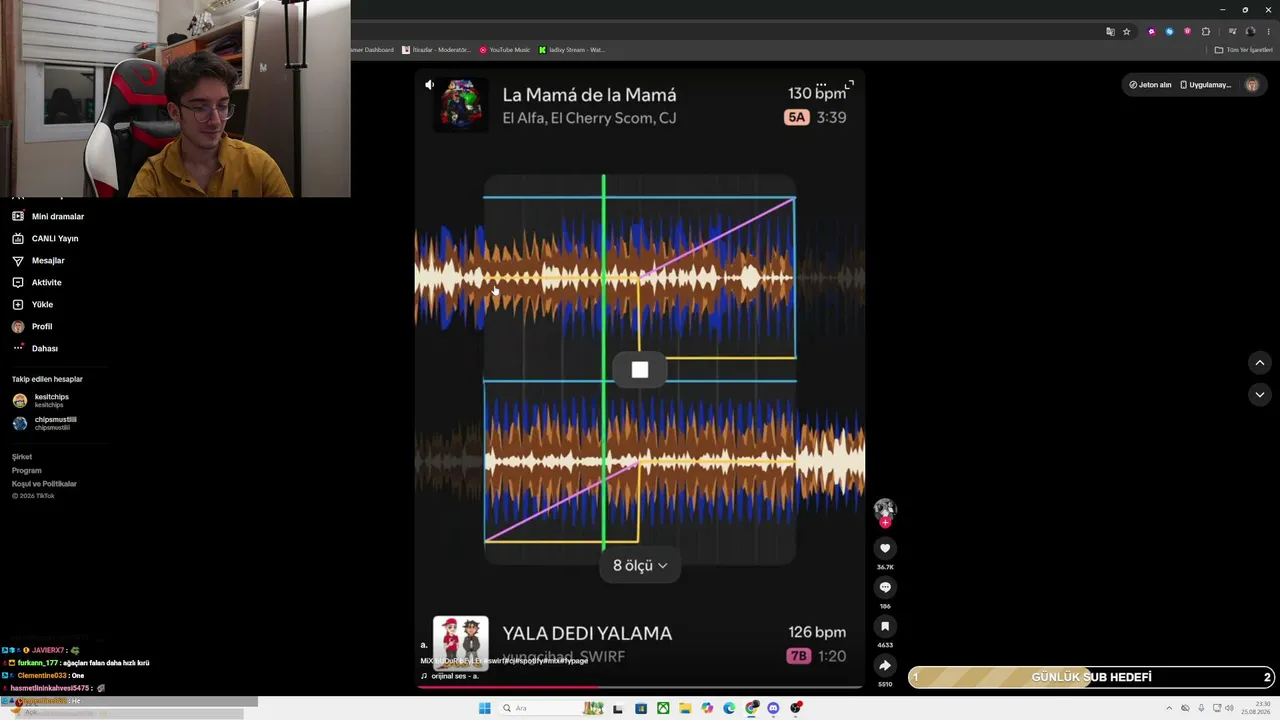Expand the Dahası menu
The width and height of the screenshot is (1280, 720).
coord(35,348)
